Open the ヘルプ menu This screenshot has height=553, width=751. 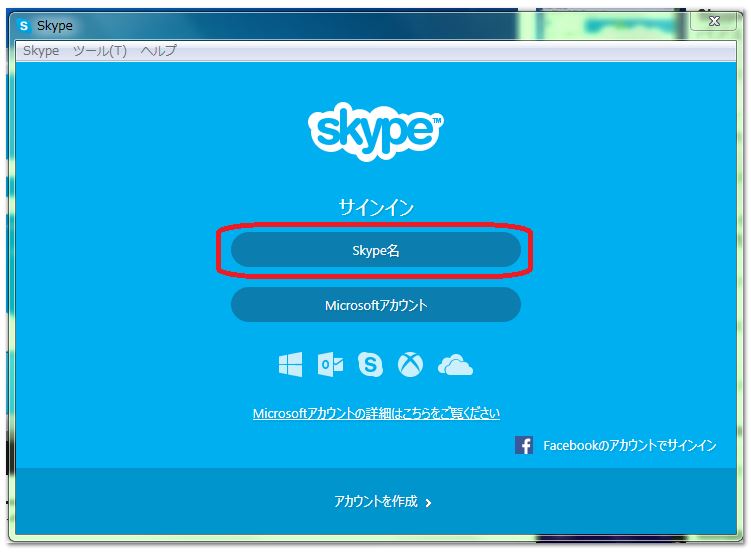159,51
